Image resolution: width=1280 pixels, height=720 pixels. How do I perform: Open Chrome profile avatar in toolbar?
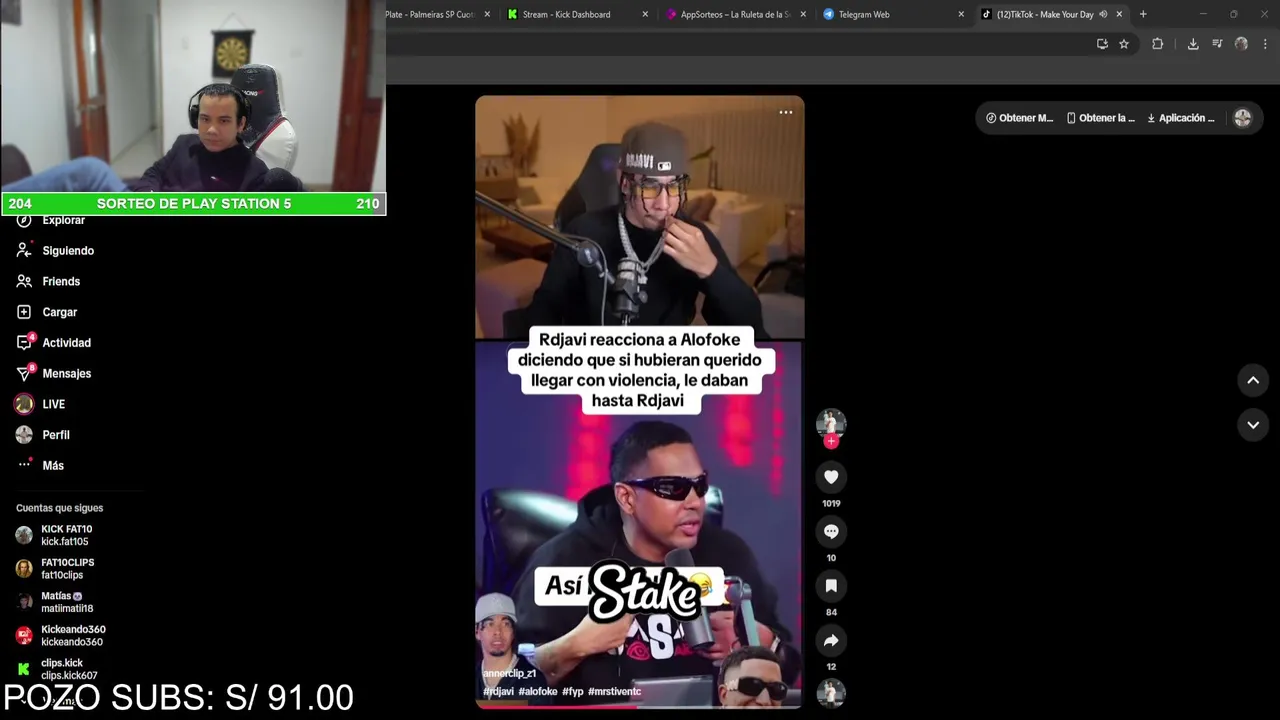coord(1241,44)
